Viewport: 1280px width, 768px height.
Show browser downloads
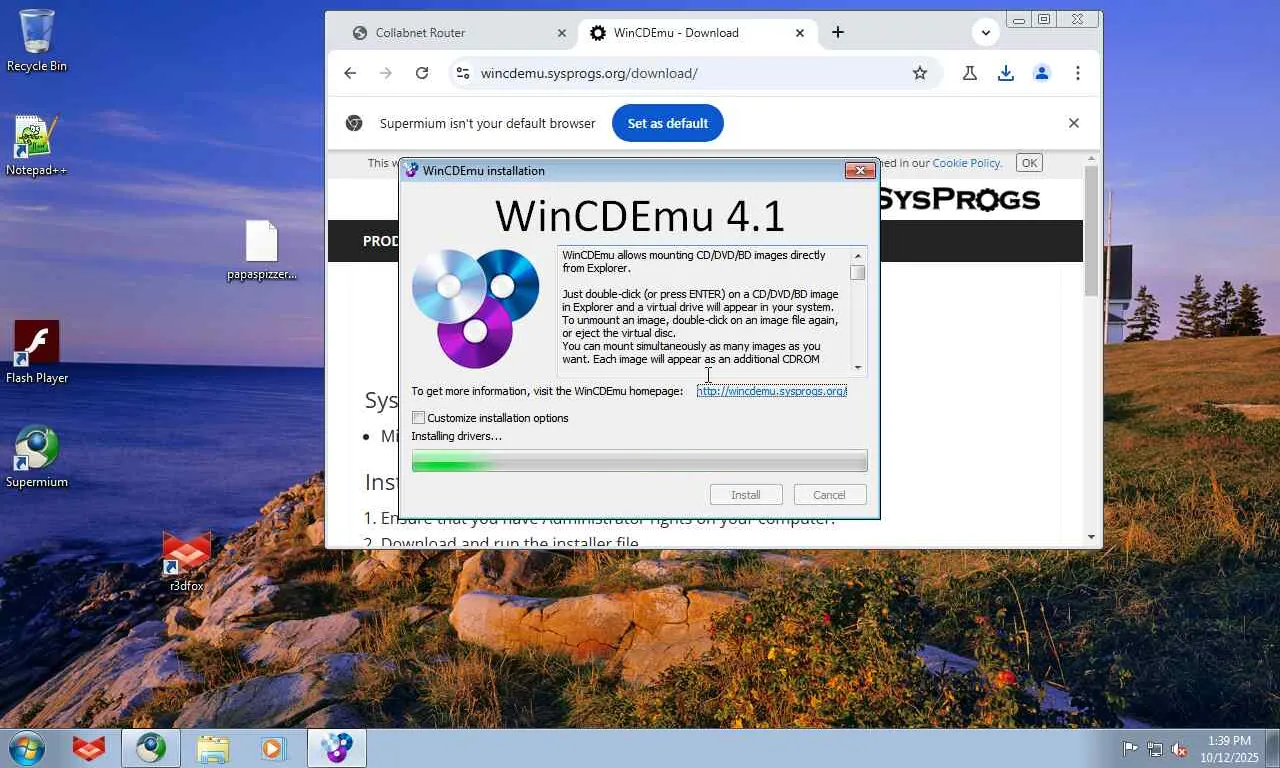point(1006,73)
